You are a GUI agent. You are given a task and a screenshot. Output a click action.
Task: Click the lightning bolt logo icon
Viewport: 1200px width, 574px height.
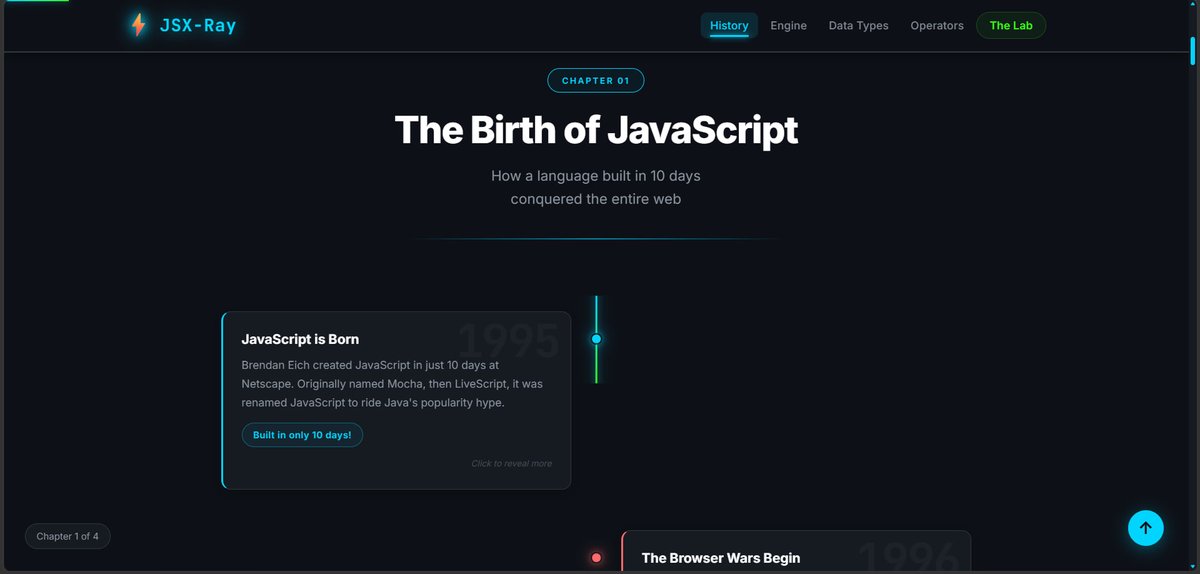(138, 25)
